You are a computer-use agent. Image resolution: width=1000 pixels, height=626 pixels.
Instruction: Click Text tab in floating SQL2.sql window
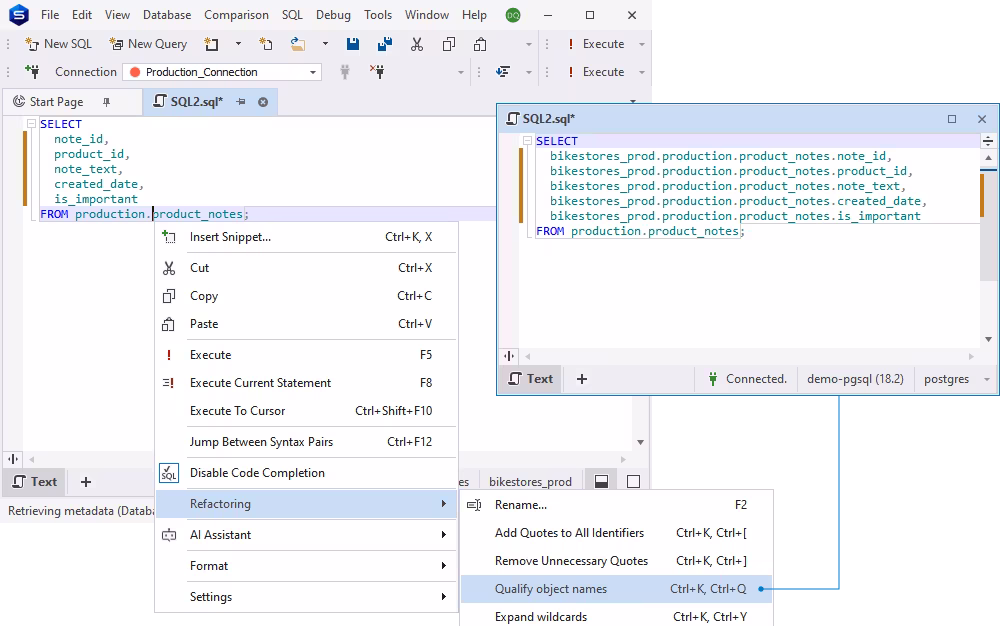pos(531,379)
